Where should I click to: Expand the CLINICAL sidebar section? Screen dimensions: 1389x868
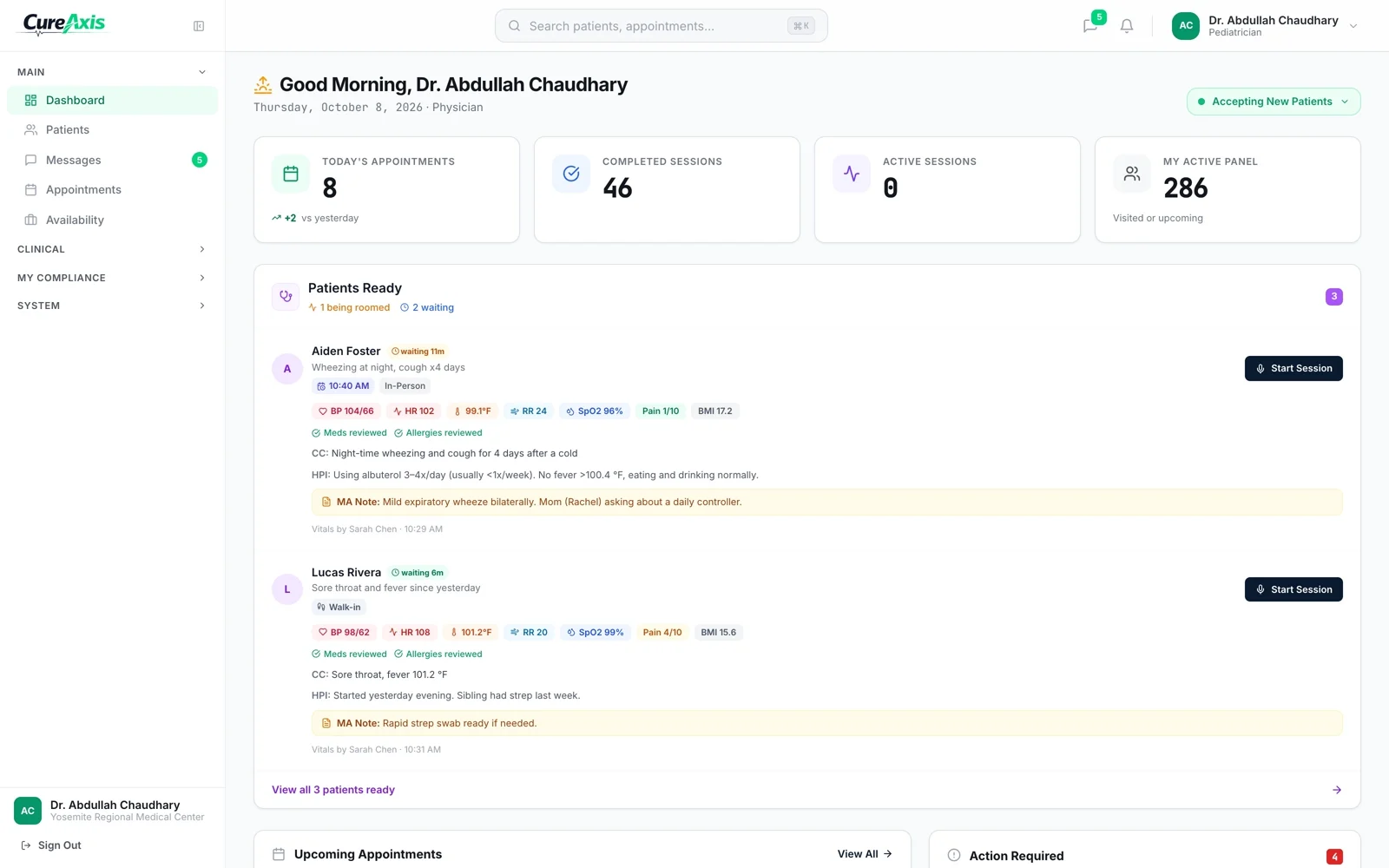tap(112, 249)
